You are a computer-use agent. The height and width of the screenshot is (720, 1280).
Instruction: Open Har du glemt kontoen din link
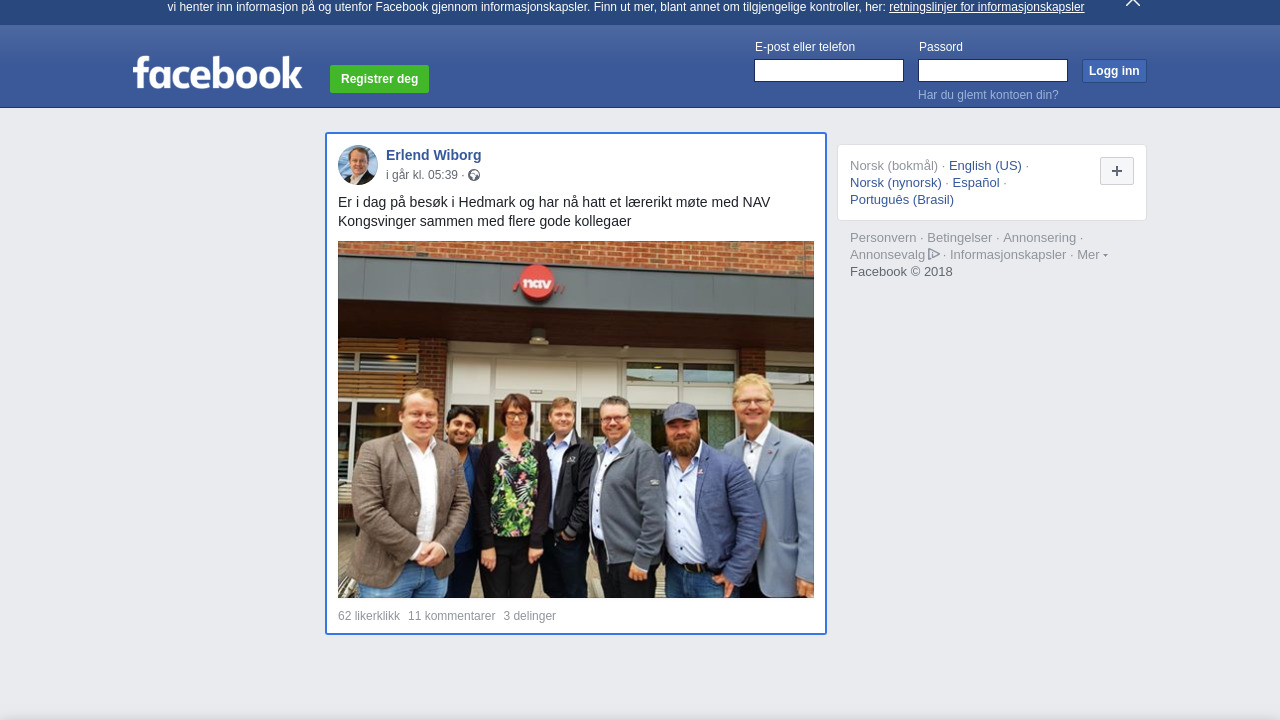click(988, 95)
